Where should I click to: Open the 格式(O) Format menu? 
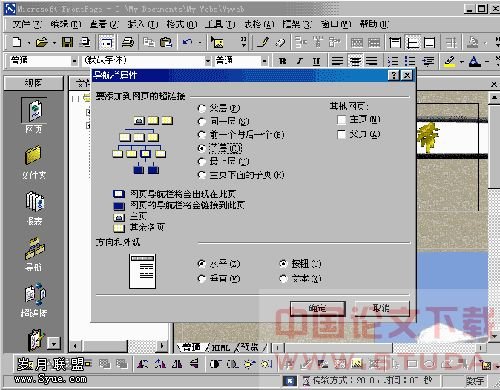[182, 24]
